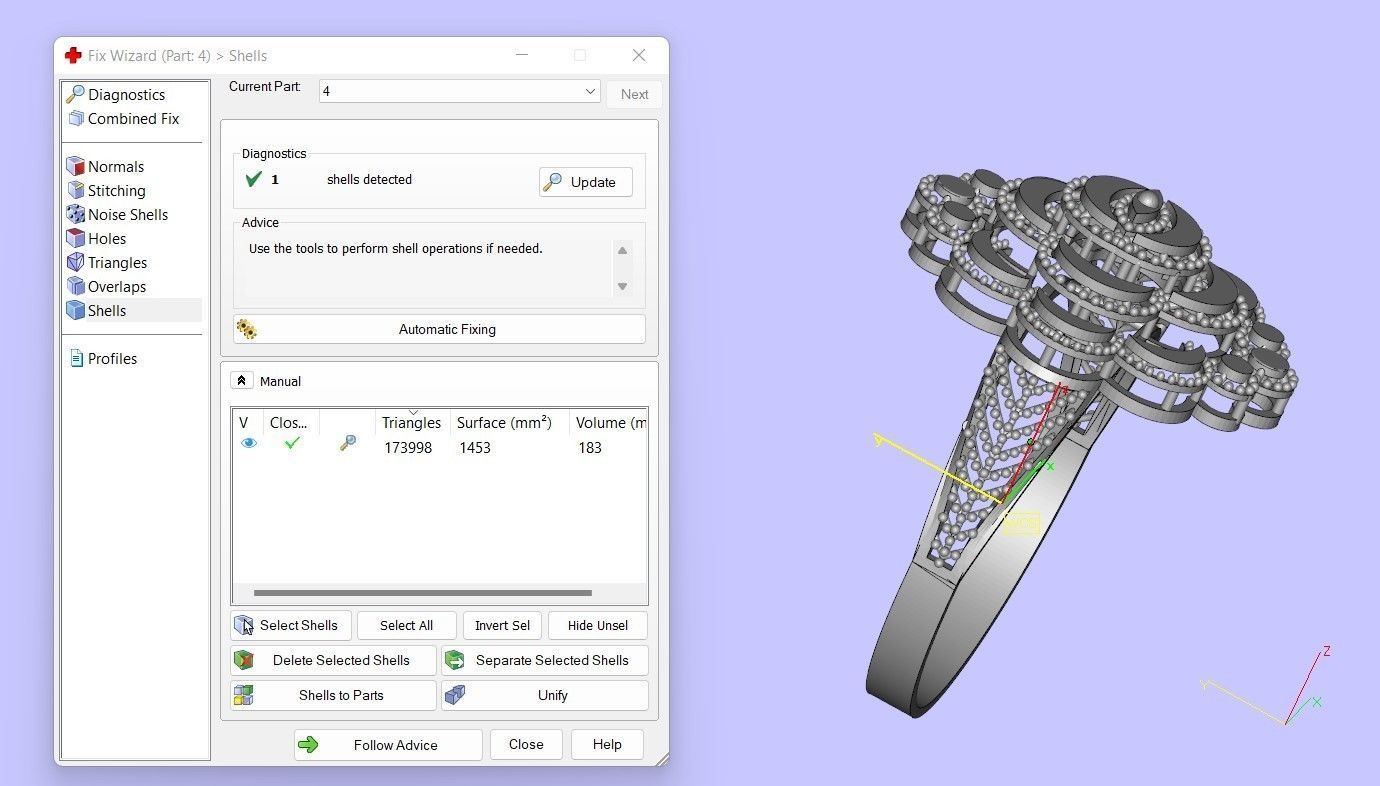The image size is (1380, 786).
Task: Open the Combined Fix page
Action: [x=133, y=118]
